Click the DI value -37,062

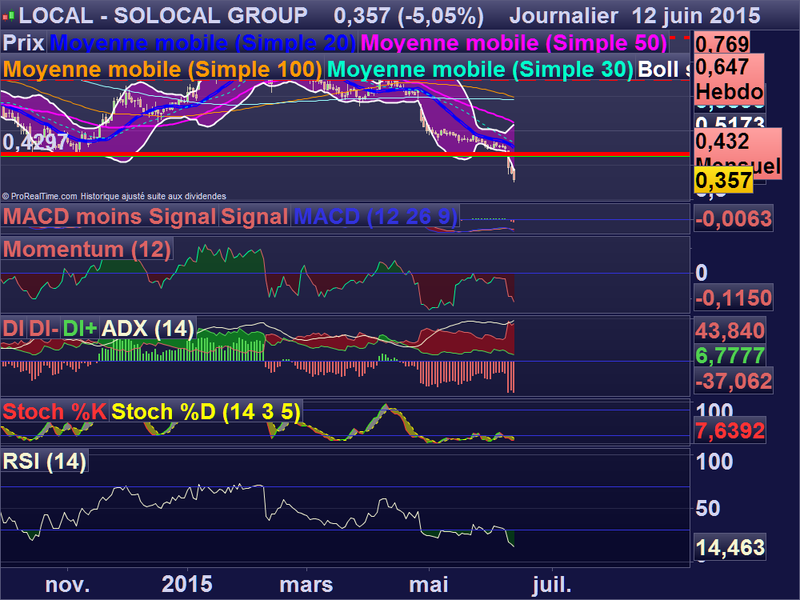point(733,382)
